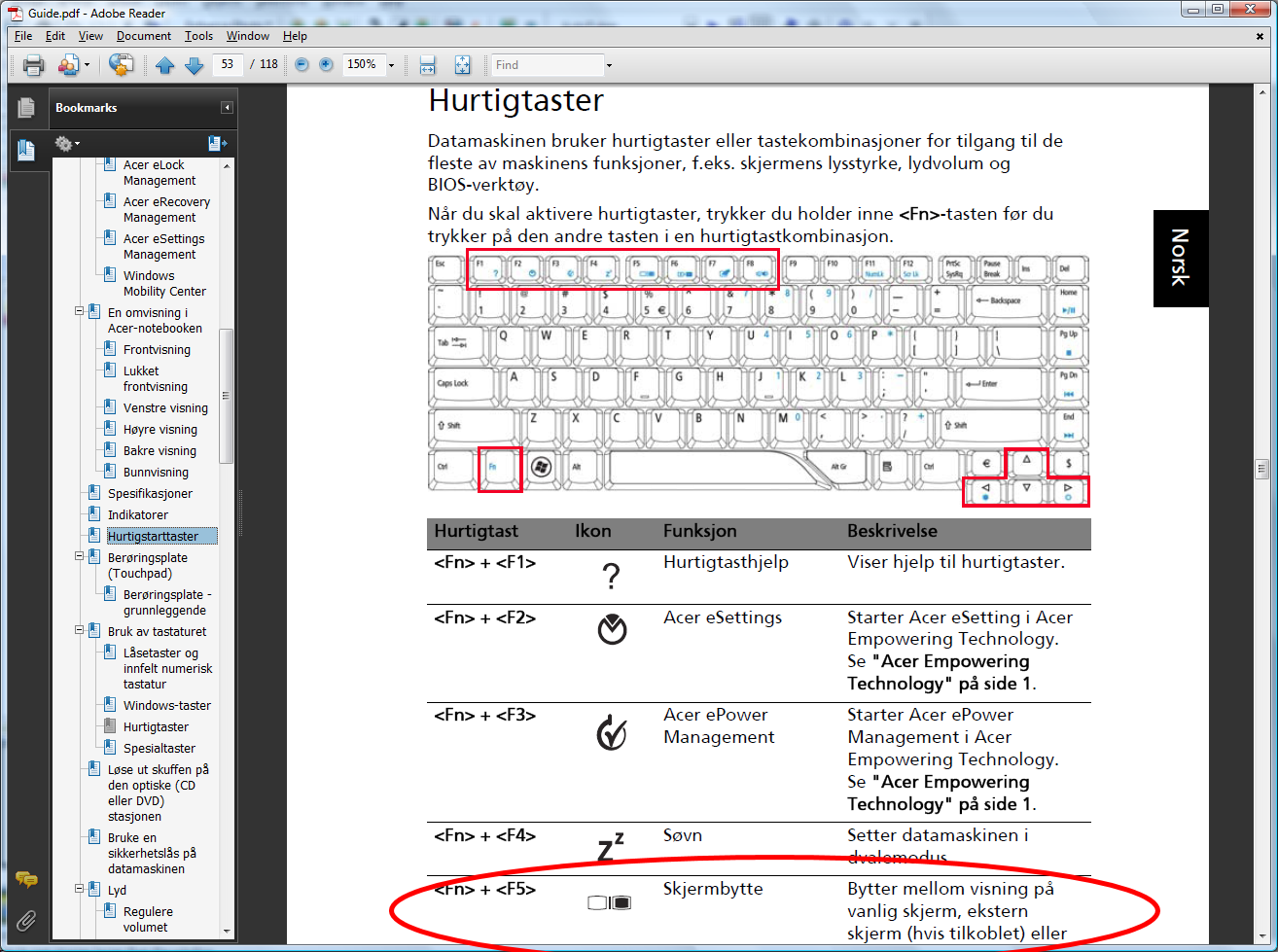Open the Document menu
Viewport: 1278px width, 952px height.
coord(144,36)
